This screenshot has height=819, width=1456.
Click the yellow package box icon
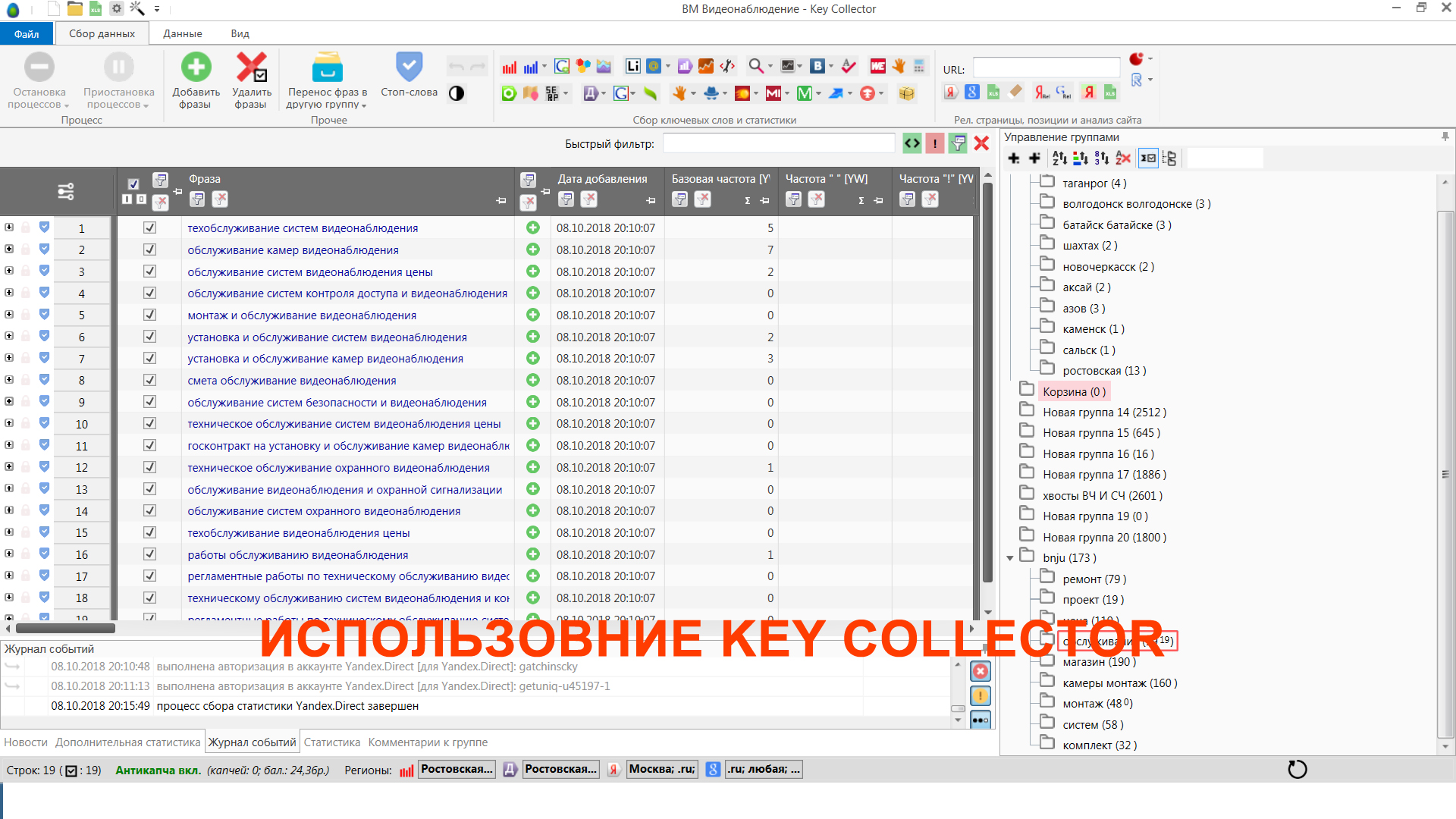(x=906, y=93)
